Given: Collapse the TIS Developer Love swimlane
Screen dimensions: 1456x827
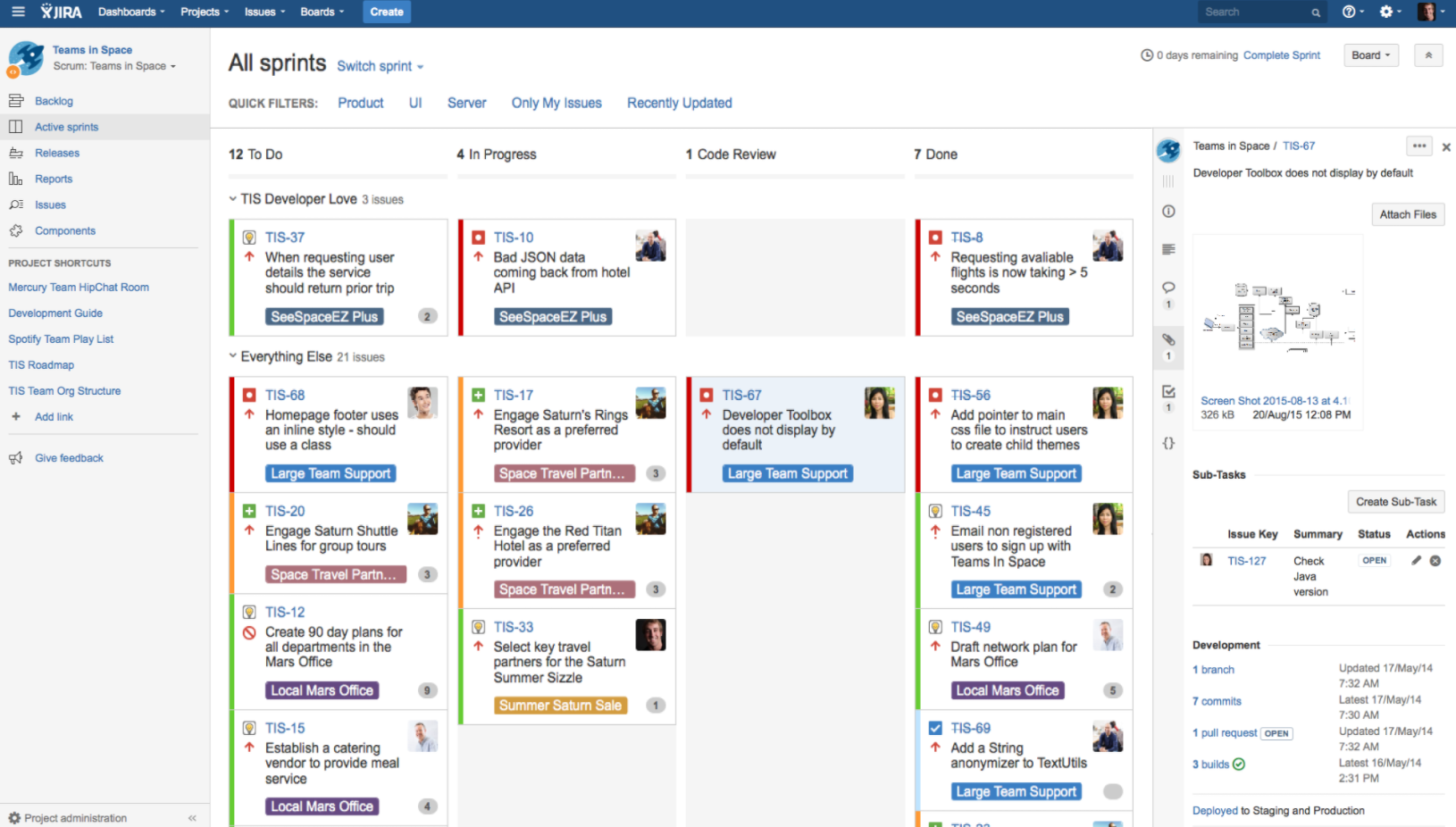Looking at the screenshot, I should (233, 199).
